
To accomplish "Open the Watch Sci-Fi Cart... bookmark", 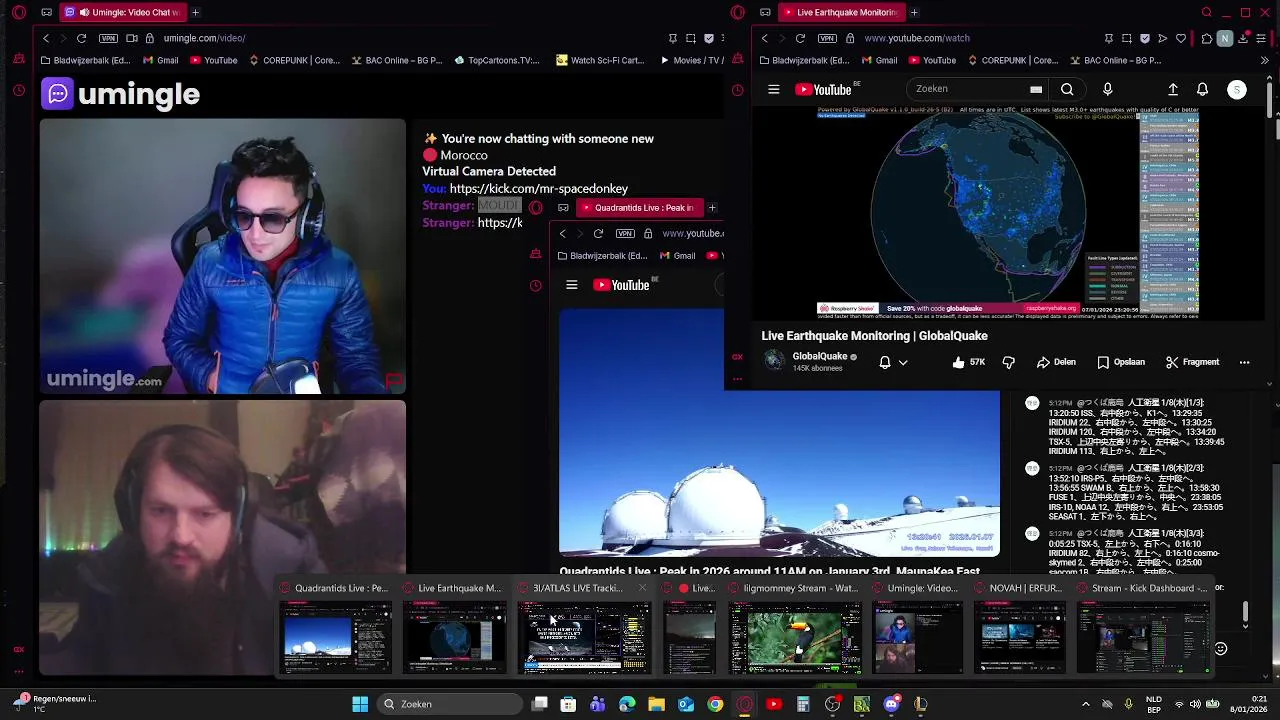I will tap(600, 60).
